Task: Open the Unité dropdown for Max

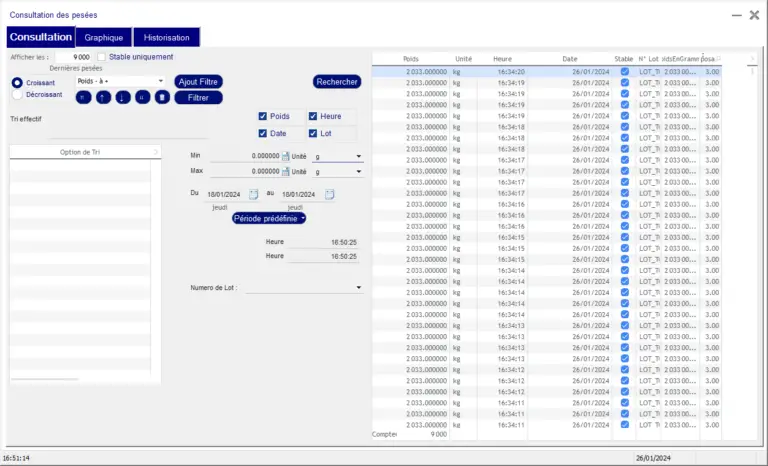Action: (x=338, y=172)
